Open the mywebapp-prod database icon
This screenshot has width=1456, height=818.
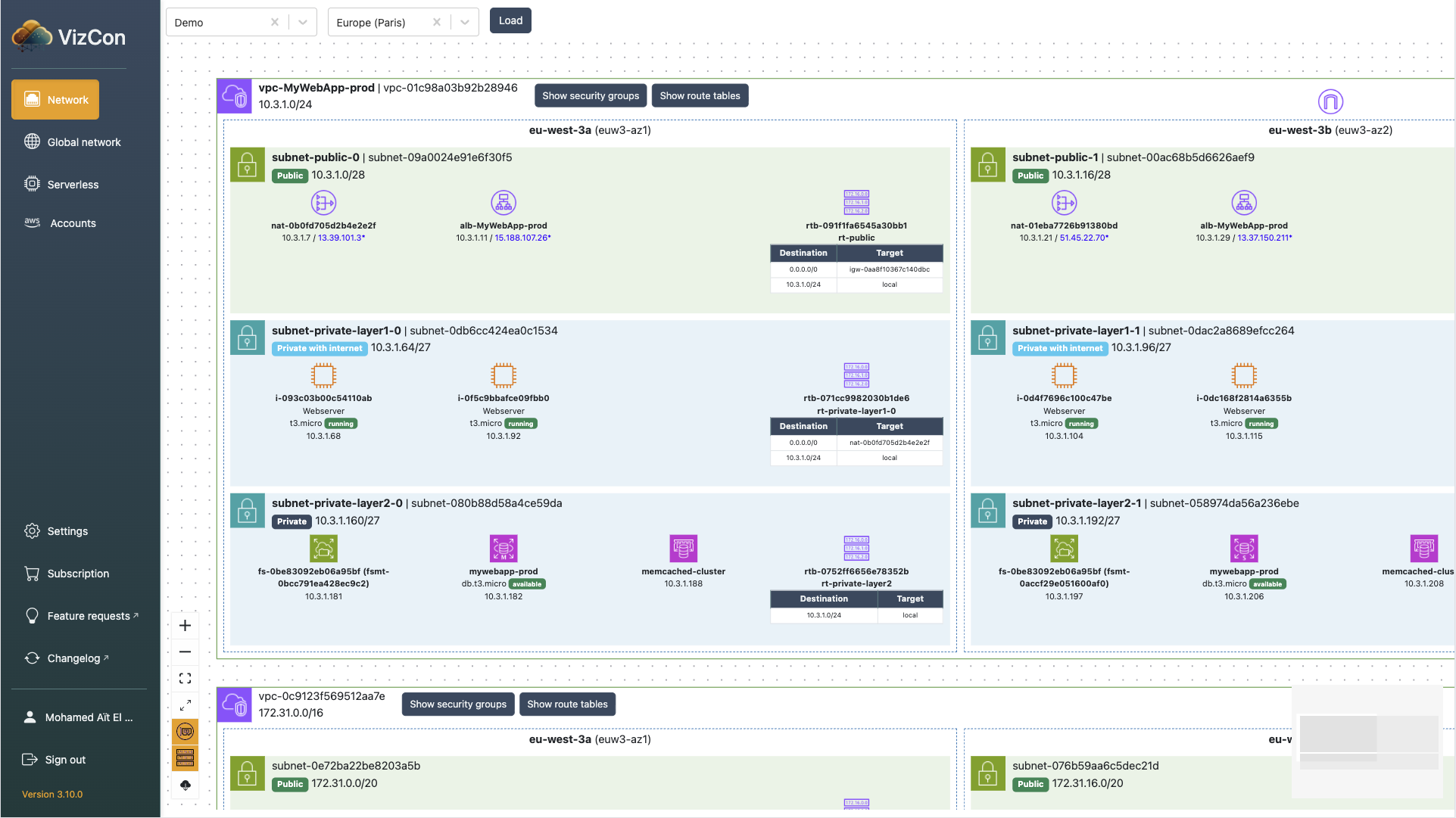(x=504, y=548)
